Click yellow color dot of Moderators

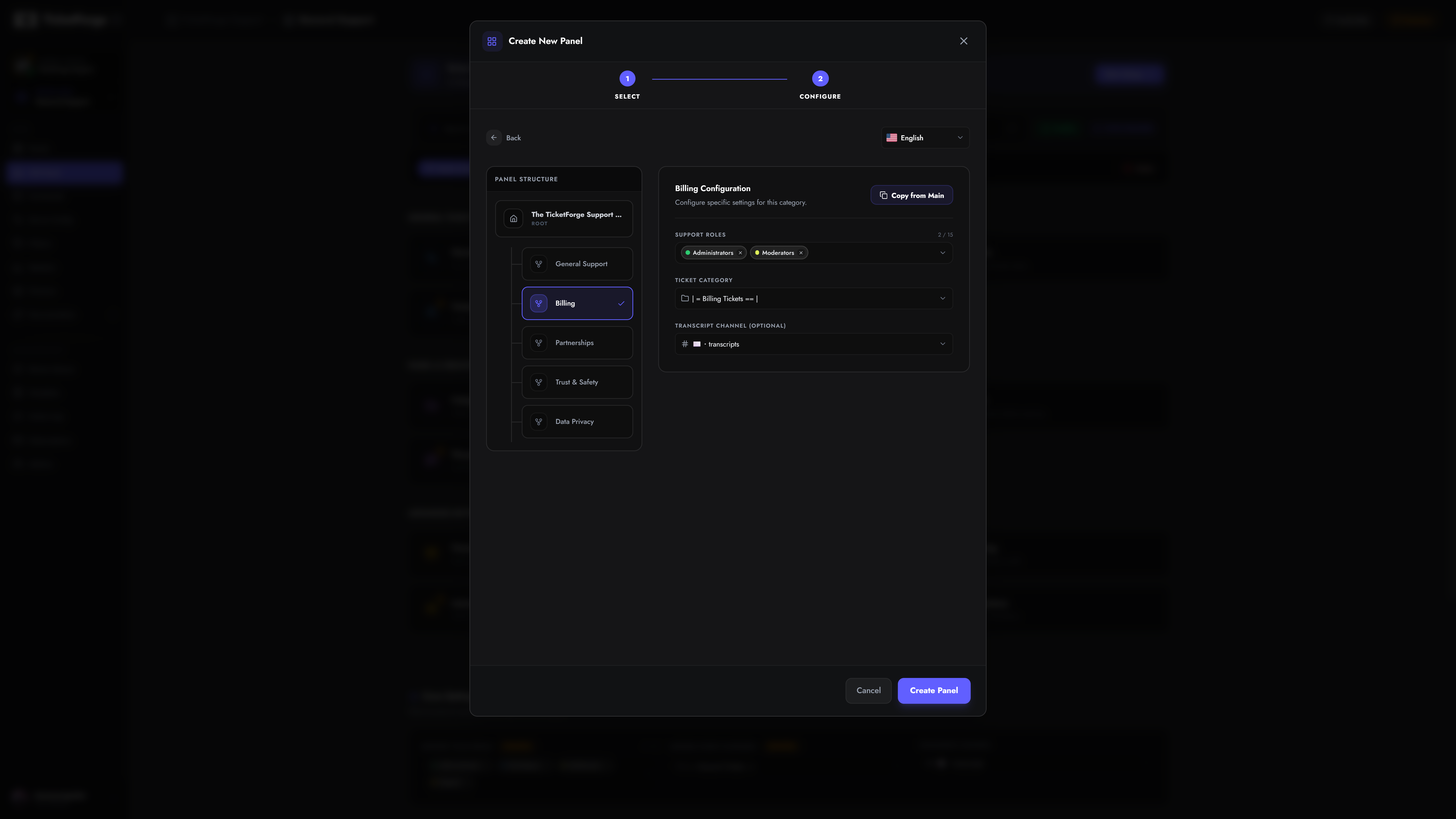tap(757, 253)
